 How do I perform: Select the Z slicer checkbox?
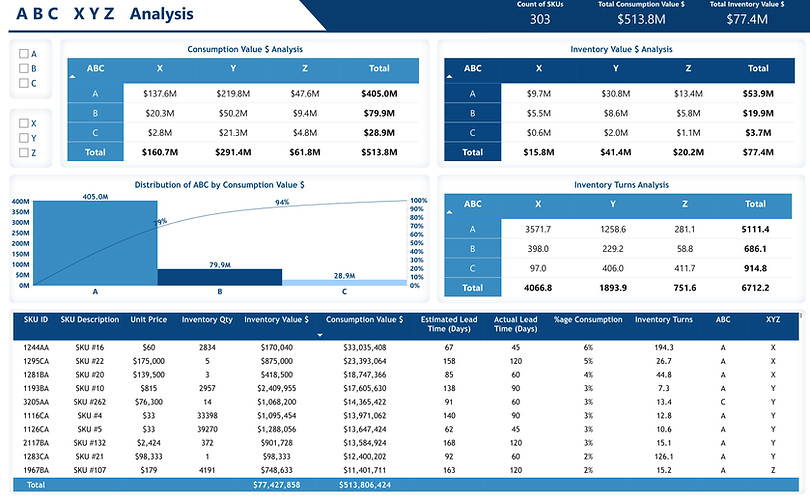[x=23, y=152]
